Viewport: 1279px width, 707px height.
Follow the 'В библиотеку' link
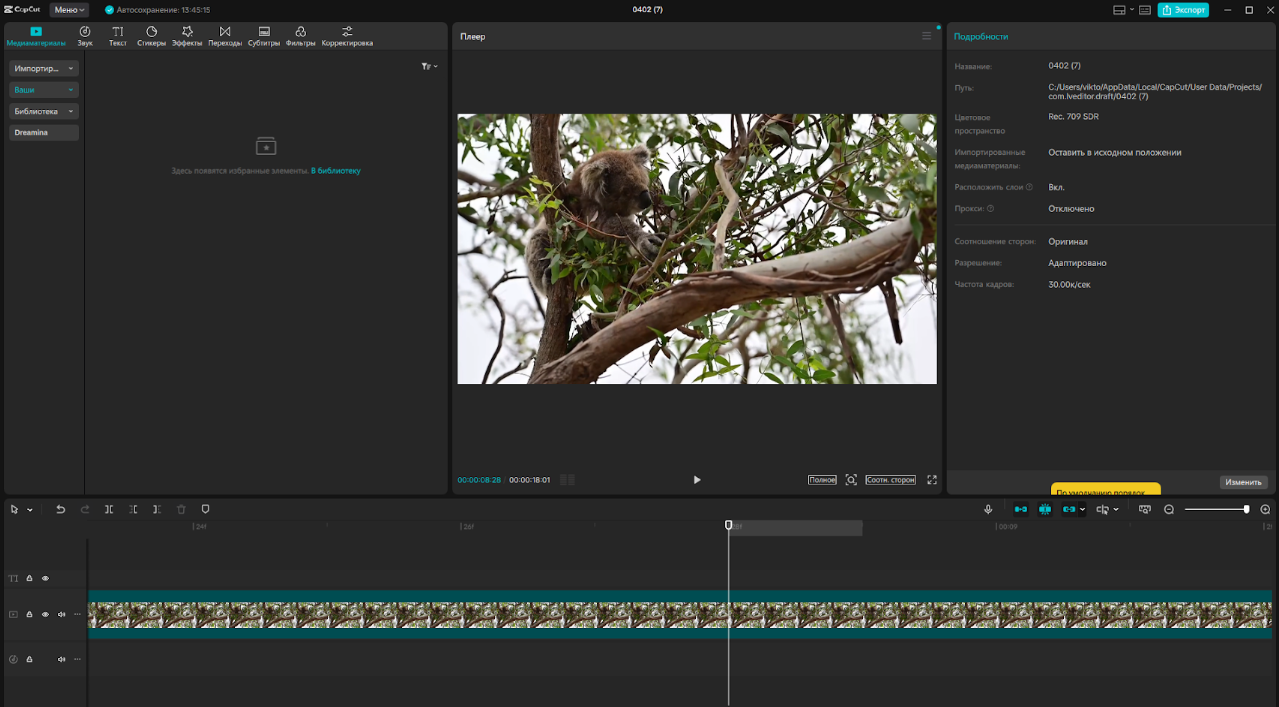tap(336, 171)
